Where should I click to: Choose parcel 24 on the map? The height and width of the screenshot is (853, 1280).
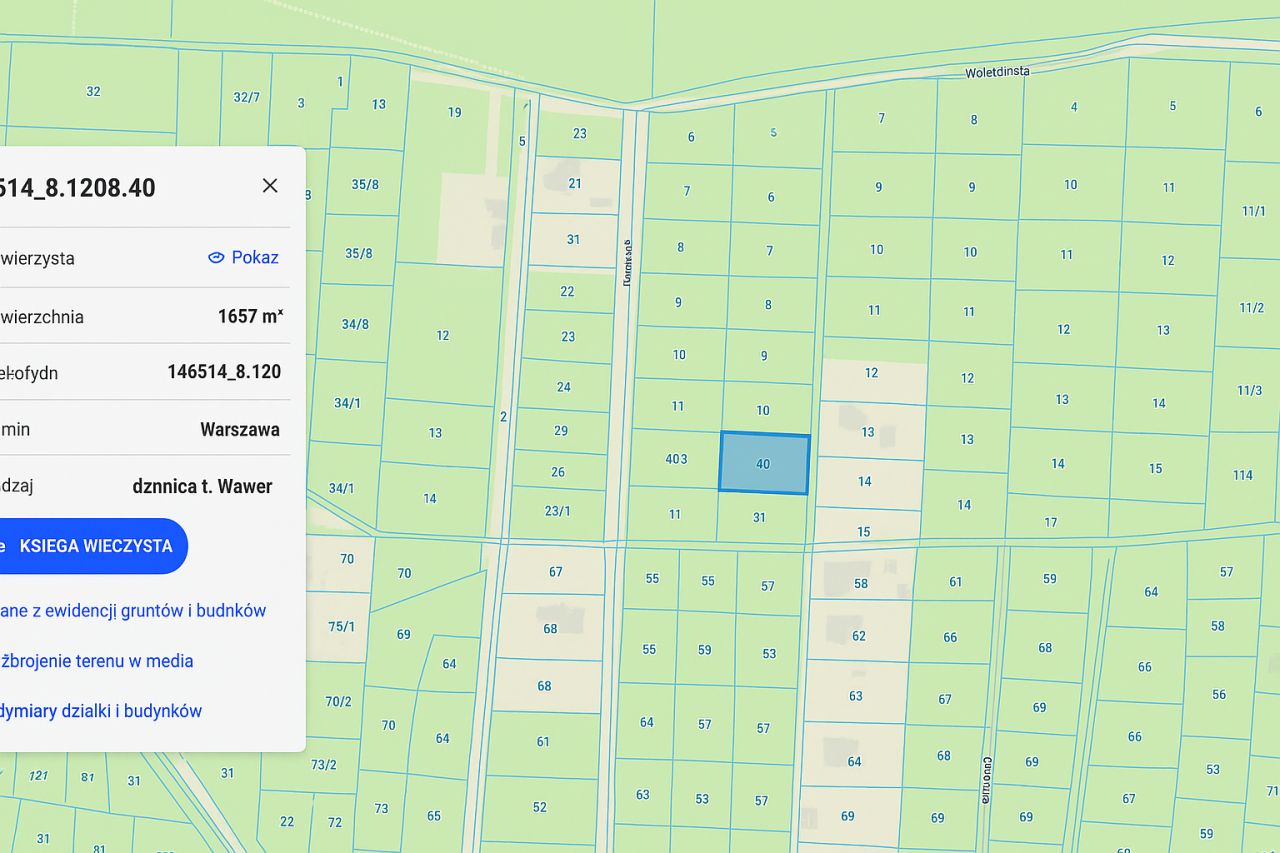pyautogui.click(x=564, y=387)
